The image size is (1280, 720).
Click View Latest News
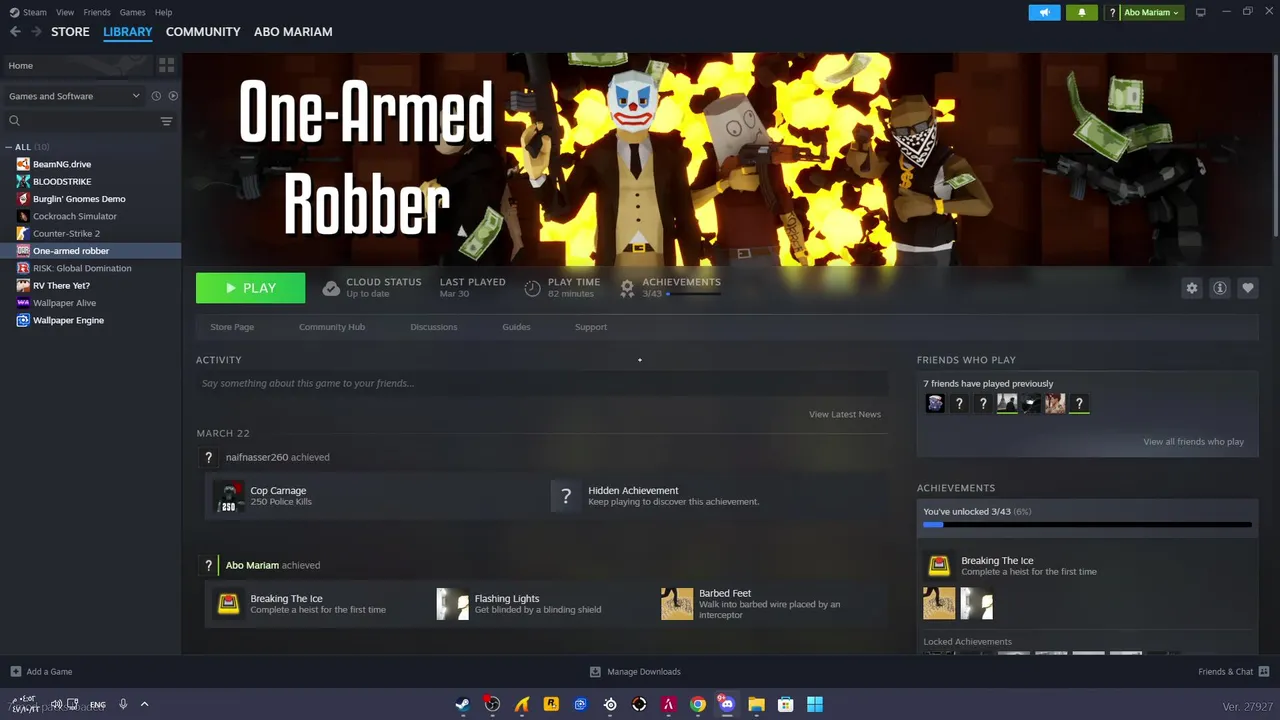point(845,414)
